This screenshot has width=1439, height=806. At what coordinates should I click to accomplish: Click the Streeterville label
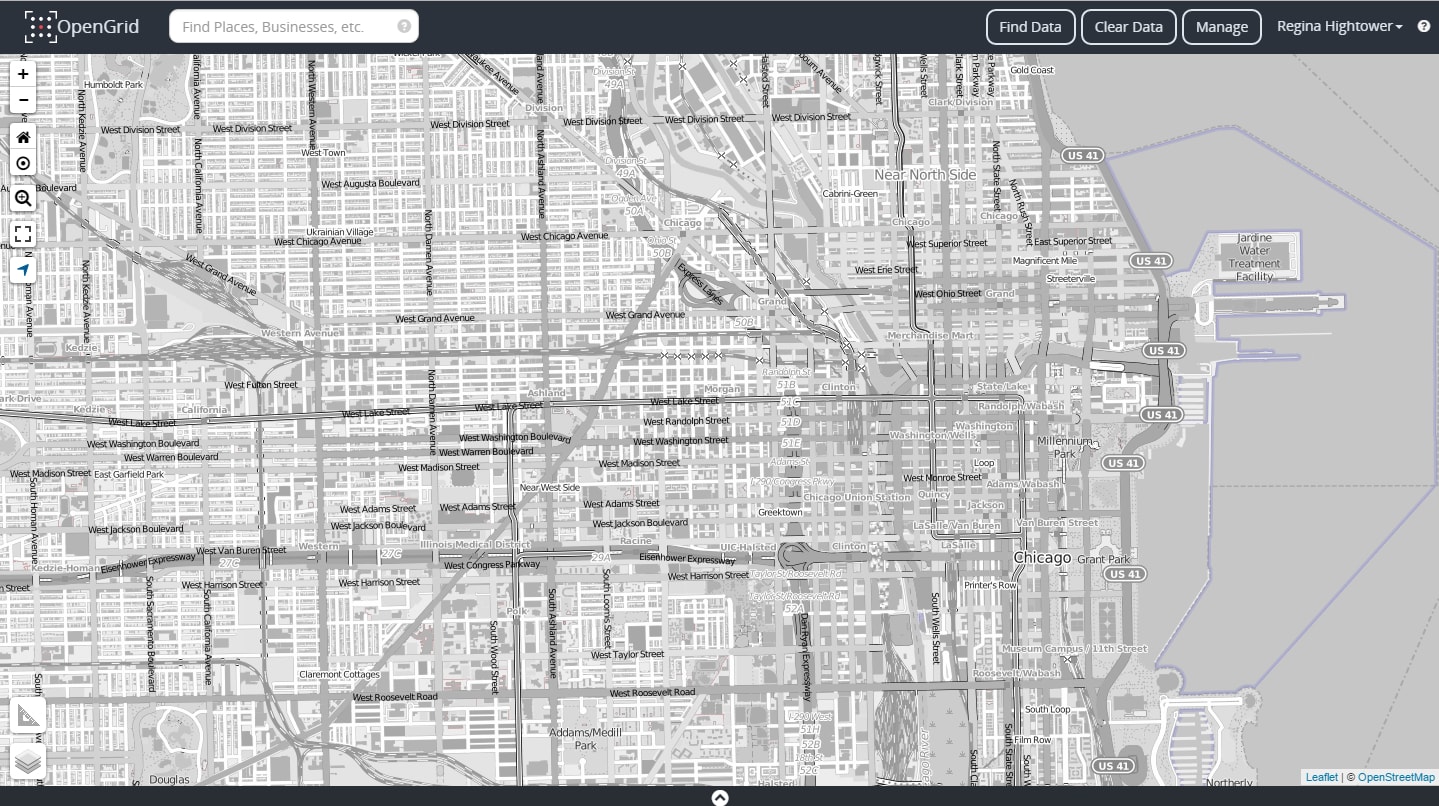(1071, 279)
